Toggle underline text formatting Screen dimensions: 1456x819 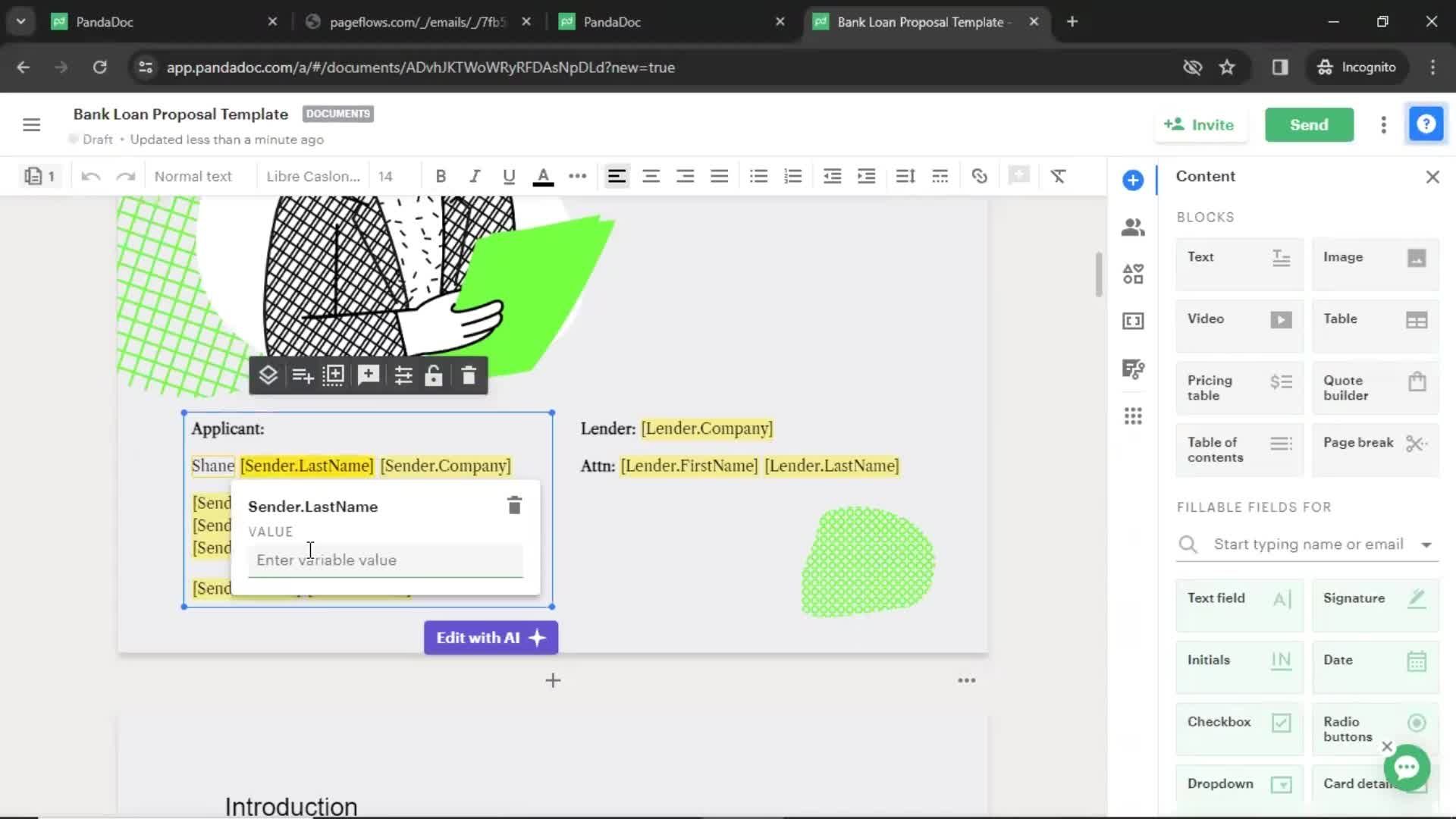(x=509, y=177)
